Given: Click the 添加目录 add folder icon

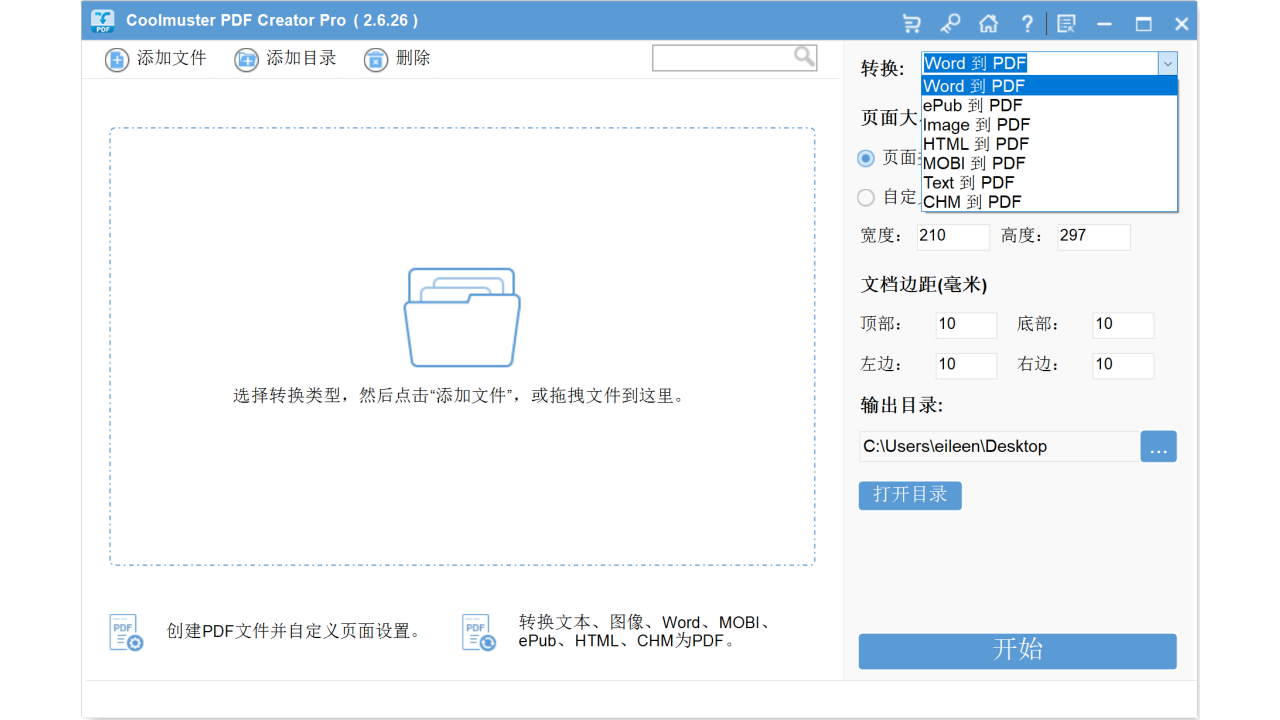Looking at the screenshot, I should 246,59.
